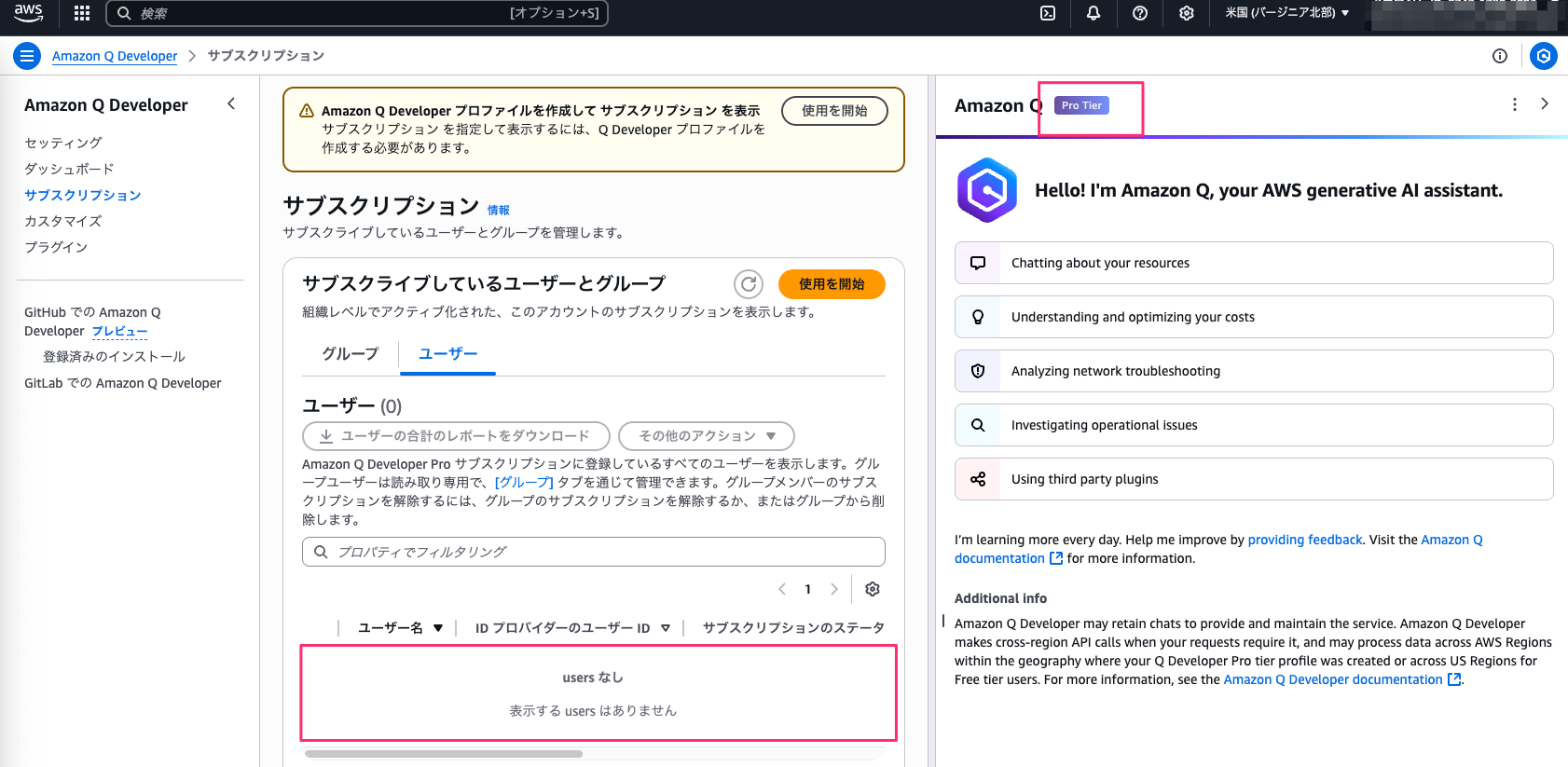The image size is (1568, 767).
Task: Open the help question mark menu
Action: (x=1140, y=13)
